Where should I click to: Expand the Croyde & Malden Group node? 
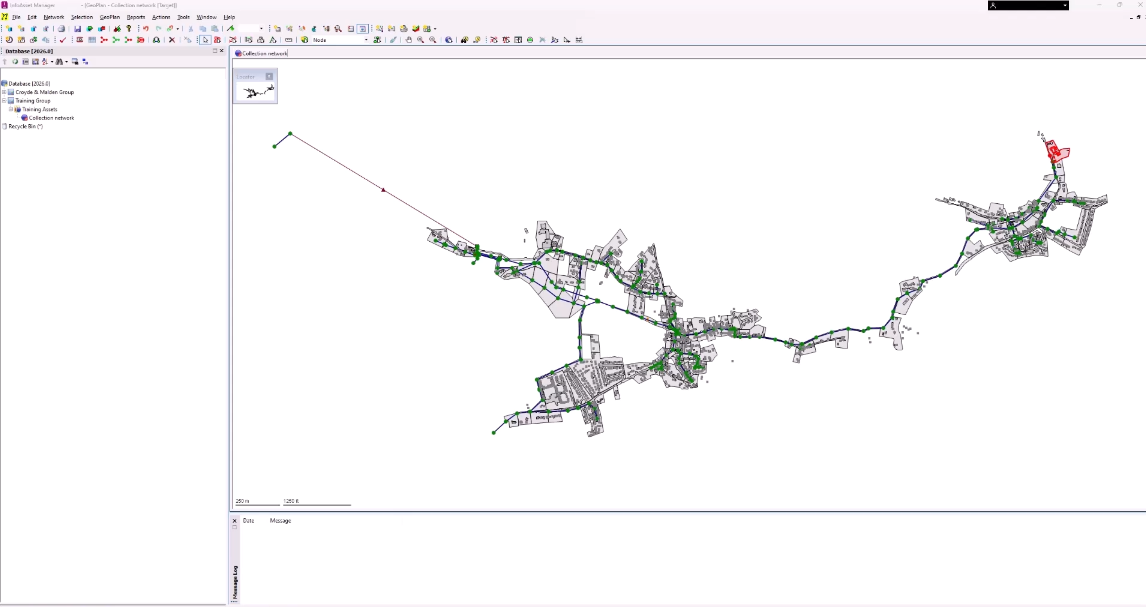tap(5, 93)
